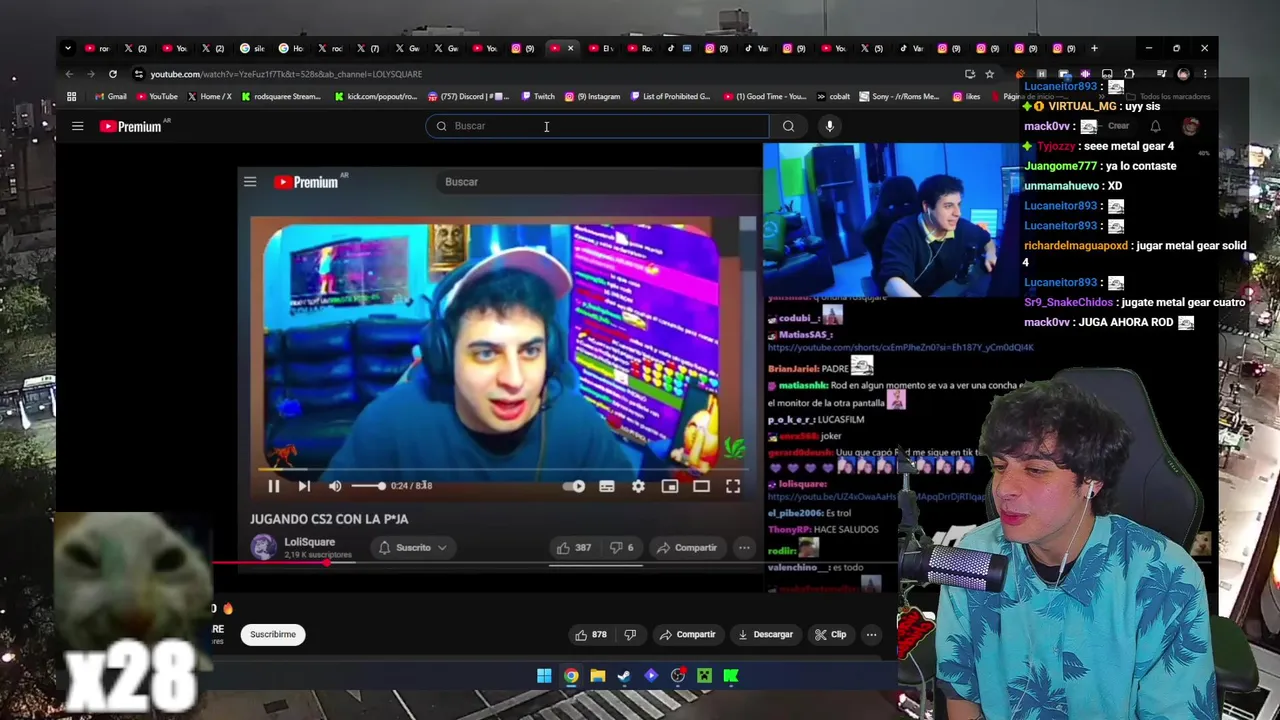Toggle the autoplay switch in player
The image size is (1280, 720).
pos(574,486)
